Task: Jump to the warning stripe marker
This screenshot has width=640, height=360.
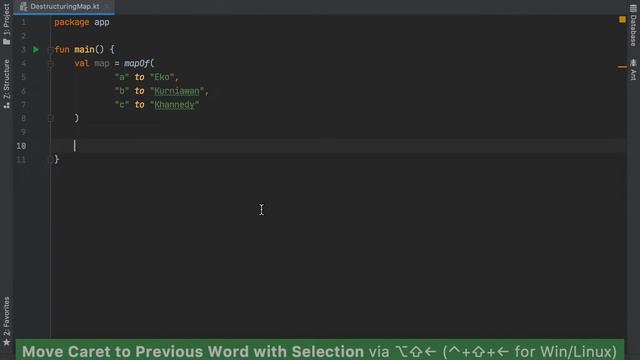Action: click(622, 67)
